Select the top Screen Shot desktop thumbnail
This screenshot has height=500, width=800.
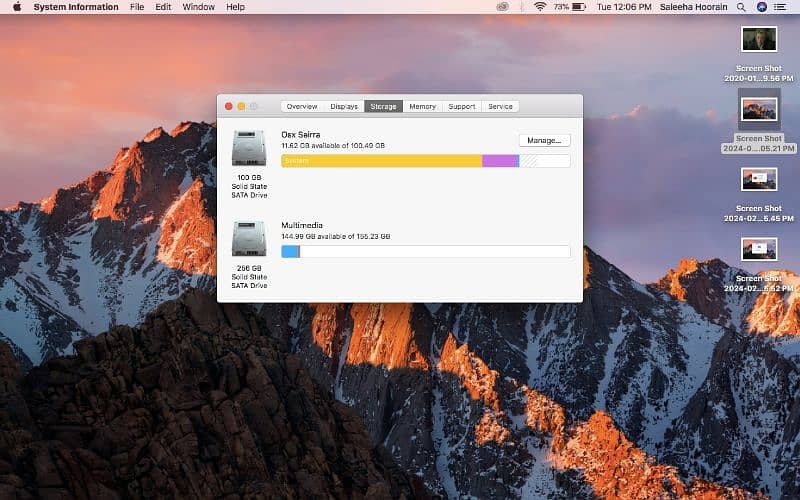759,39
